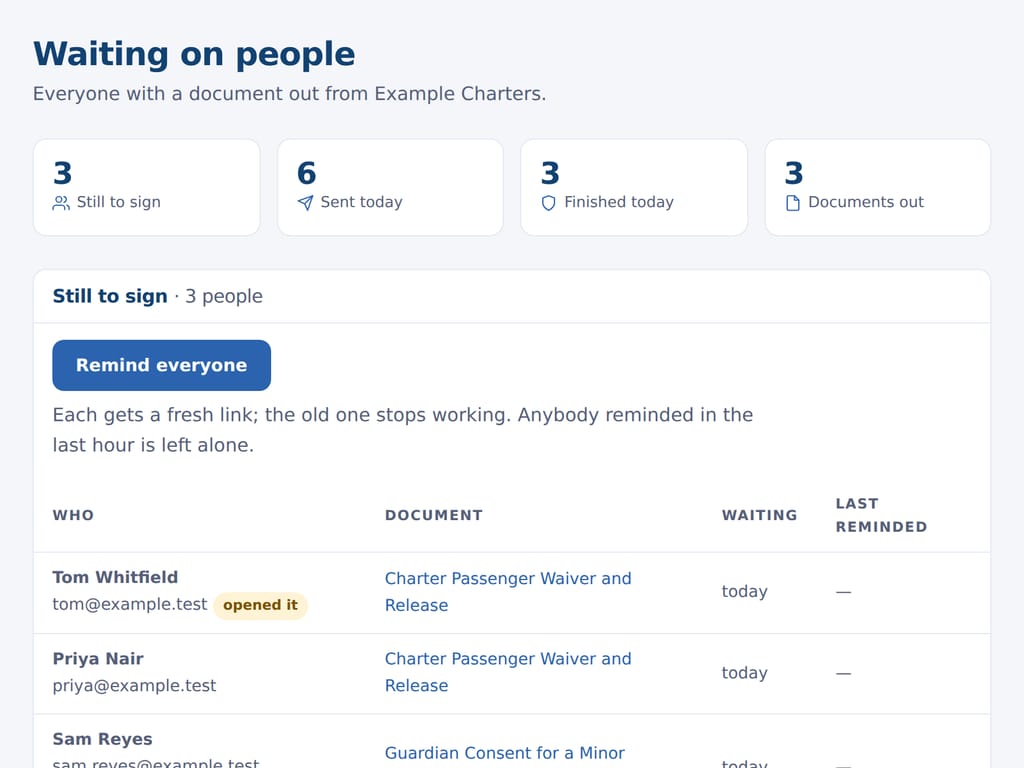1024x768 pixels.
Task: Click 'today' in Priya Nair's row
Action: (744, 673)
